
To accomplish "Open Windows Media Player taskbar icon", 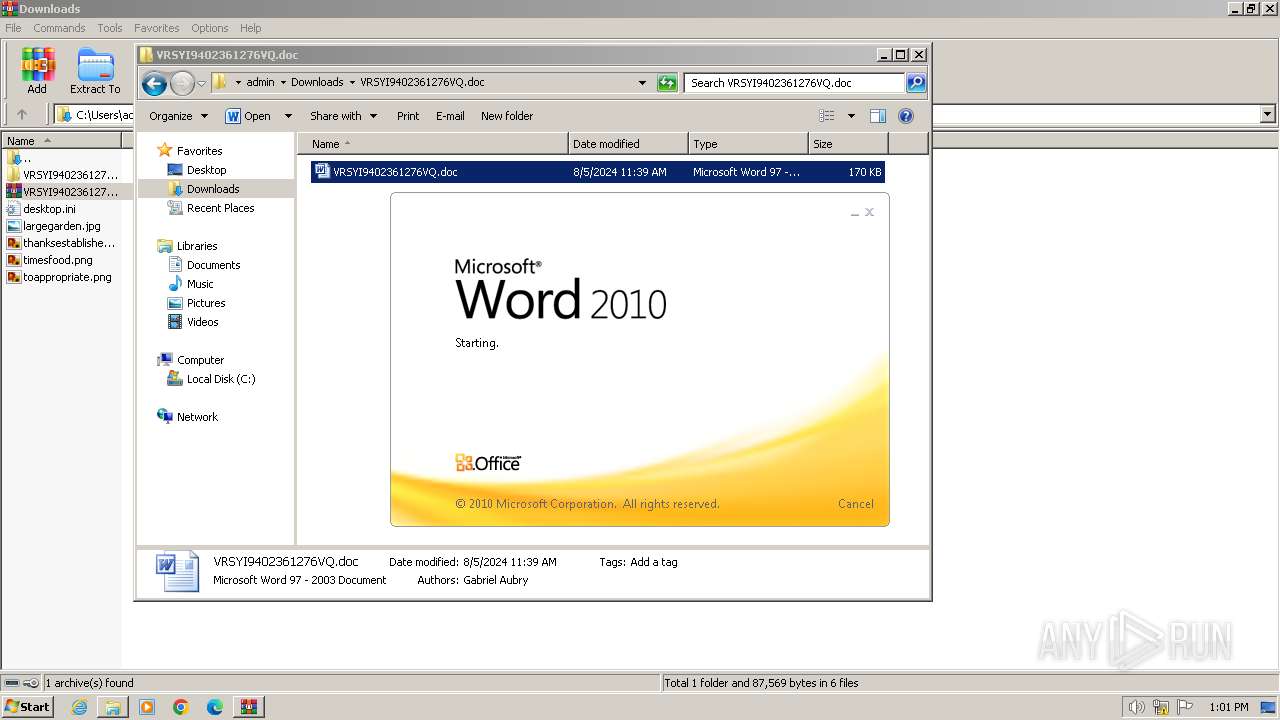I will [x=147, y=707].
